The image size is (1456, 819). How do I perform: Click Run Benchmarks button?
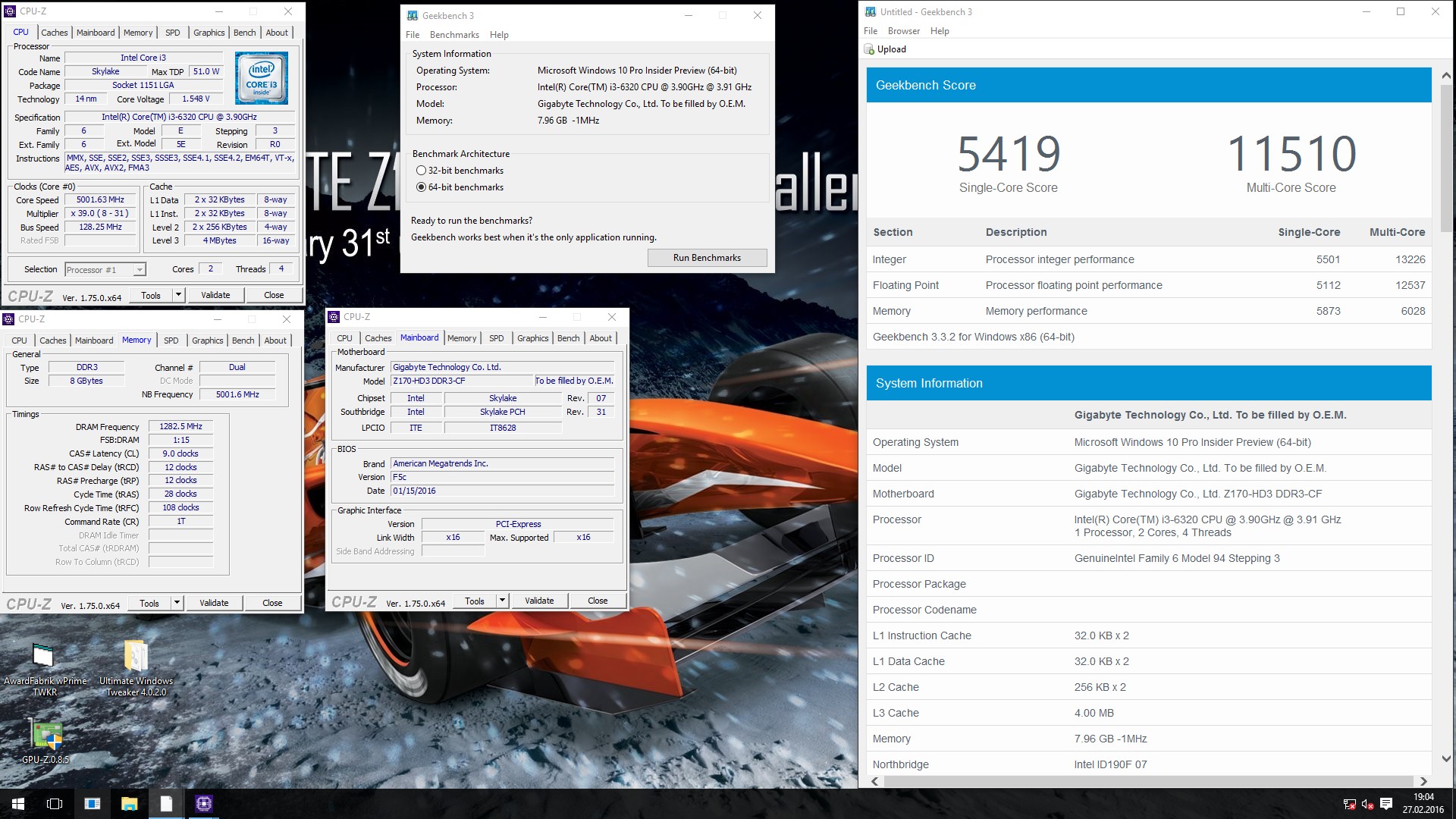(x=707, y=258)
